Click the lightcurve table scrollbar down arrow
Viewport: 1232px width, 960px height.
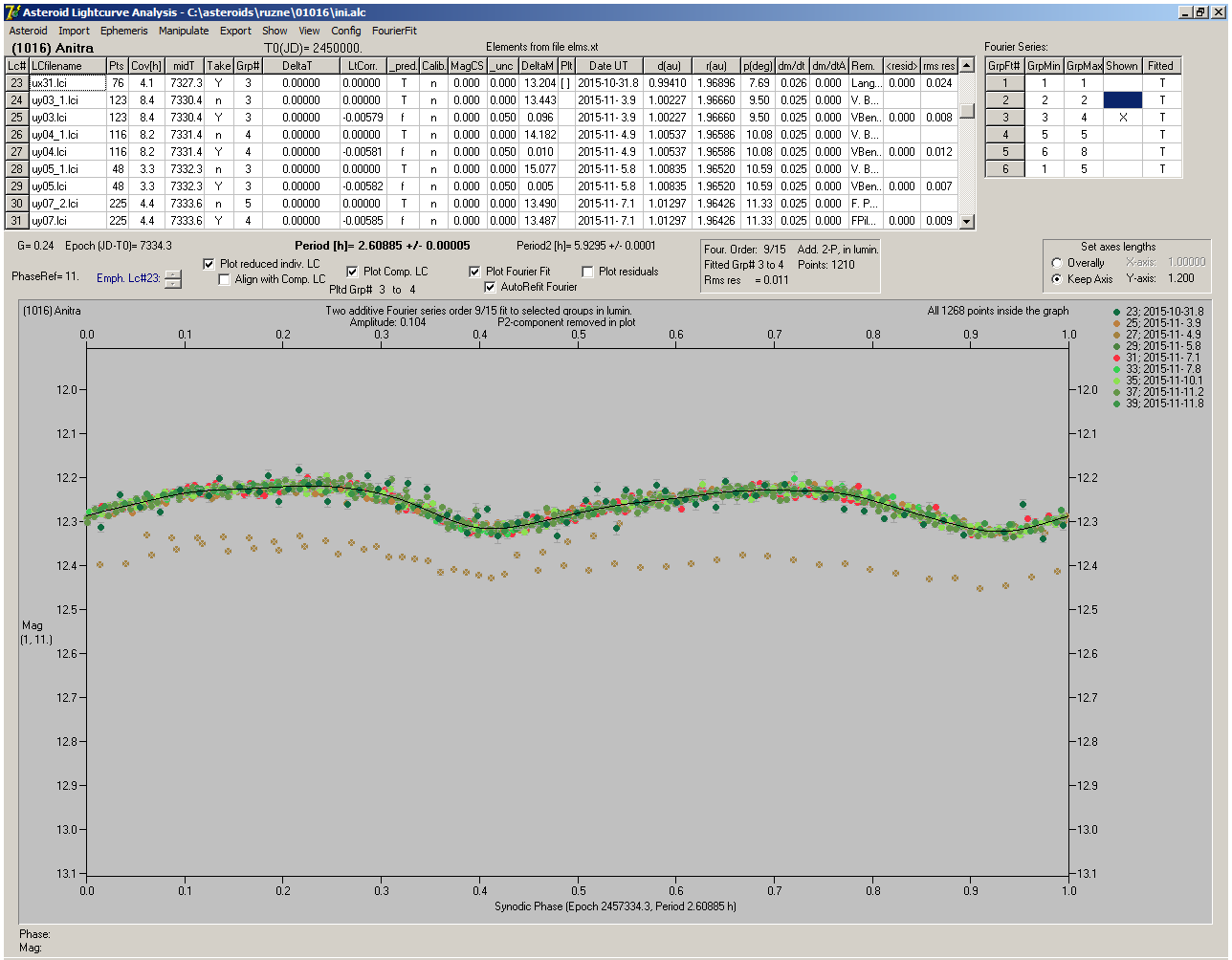[966, 222]
